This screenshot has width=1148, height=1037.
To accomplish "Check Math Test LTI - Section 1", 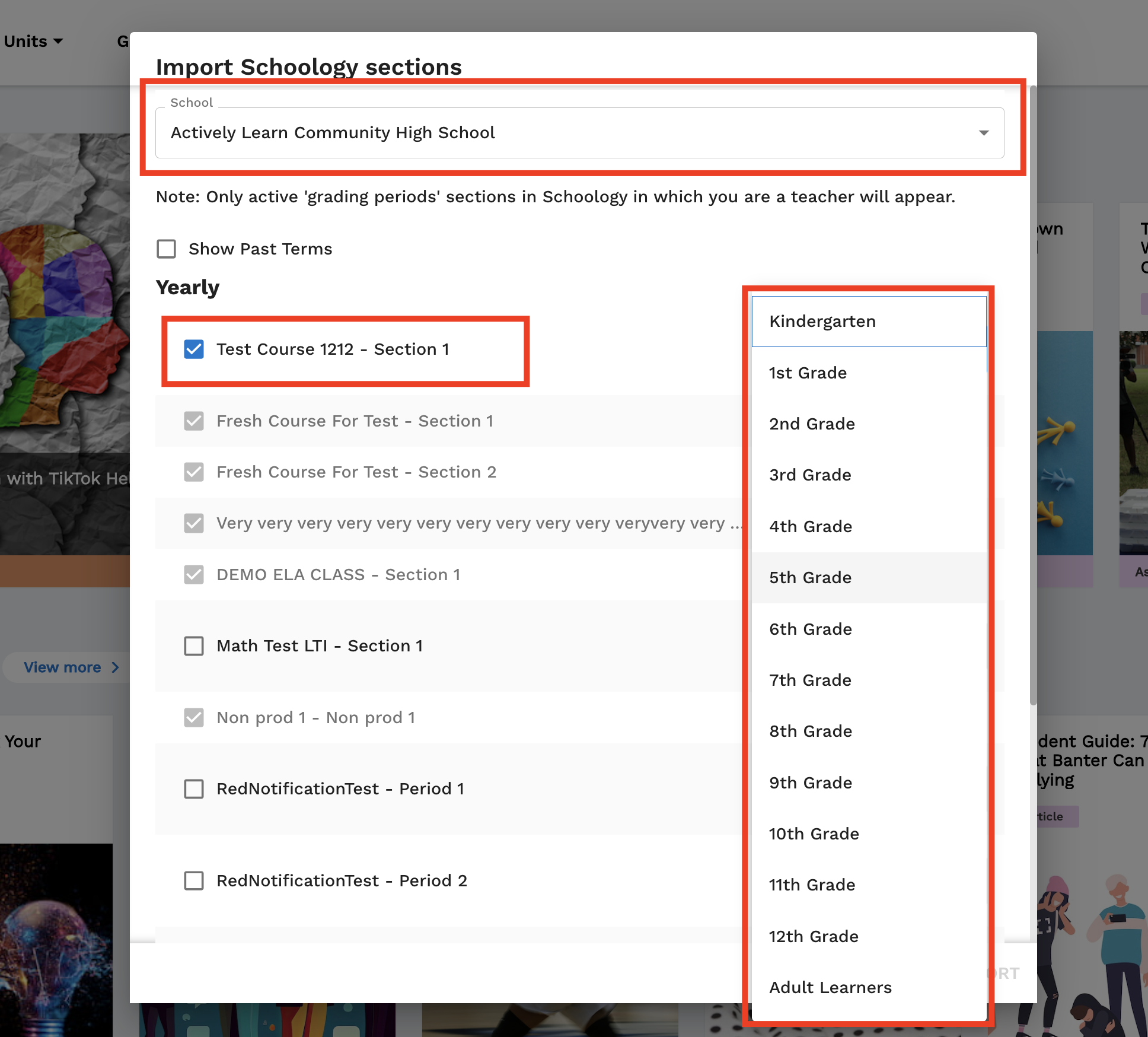I will (194, 646).
